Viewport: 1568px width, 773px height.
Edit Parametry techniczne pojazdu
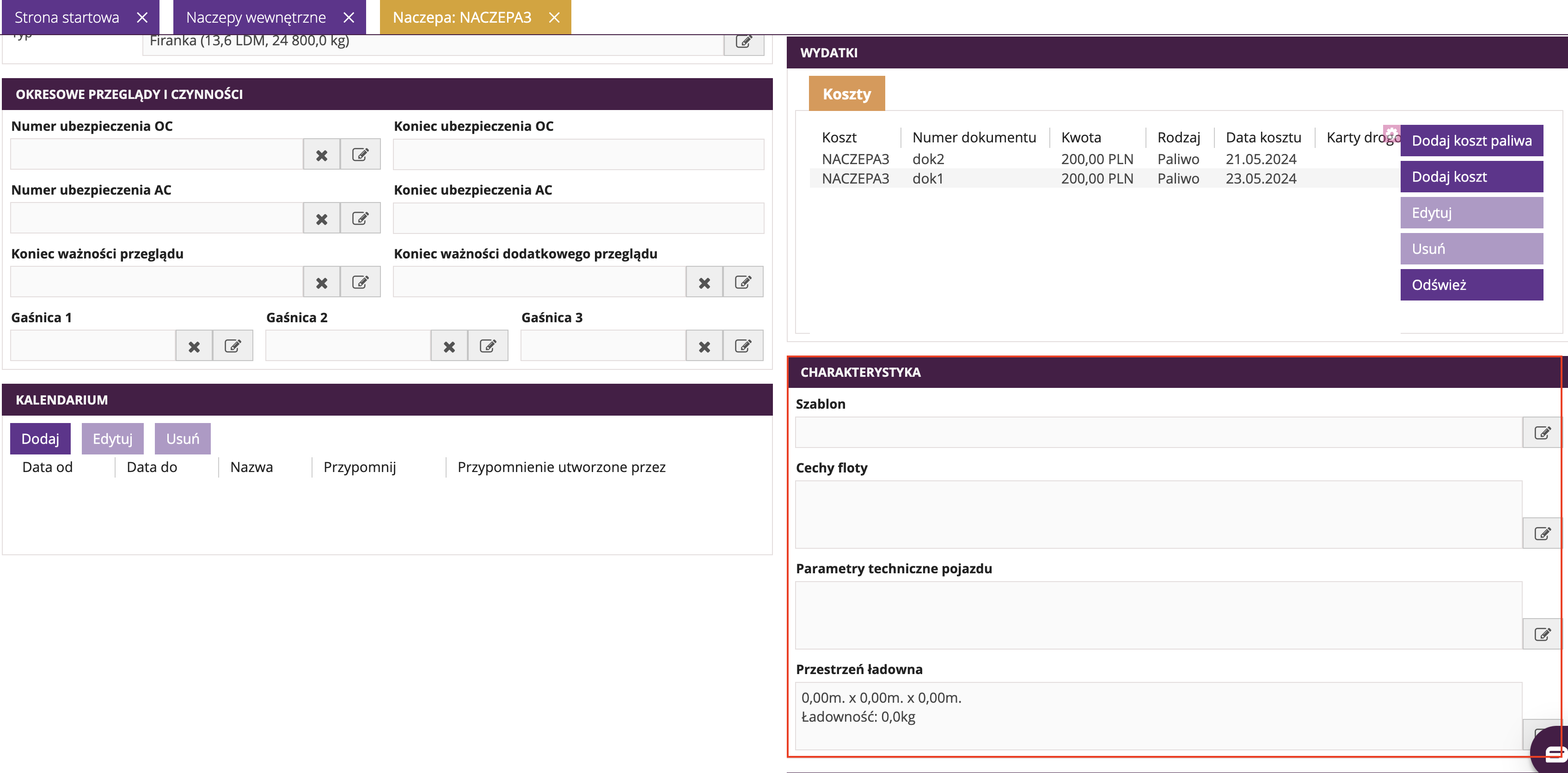click(1541, 634)
